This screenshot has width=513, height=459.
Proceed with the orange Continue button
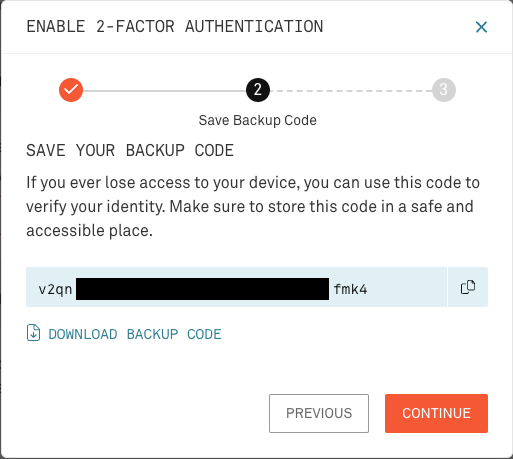point(436,413)
